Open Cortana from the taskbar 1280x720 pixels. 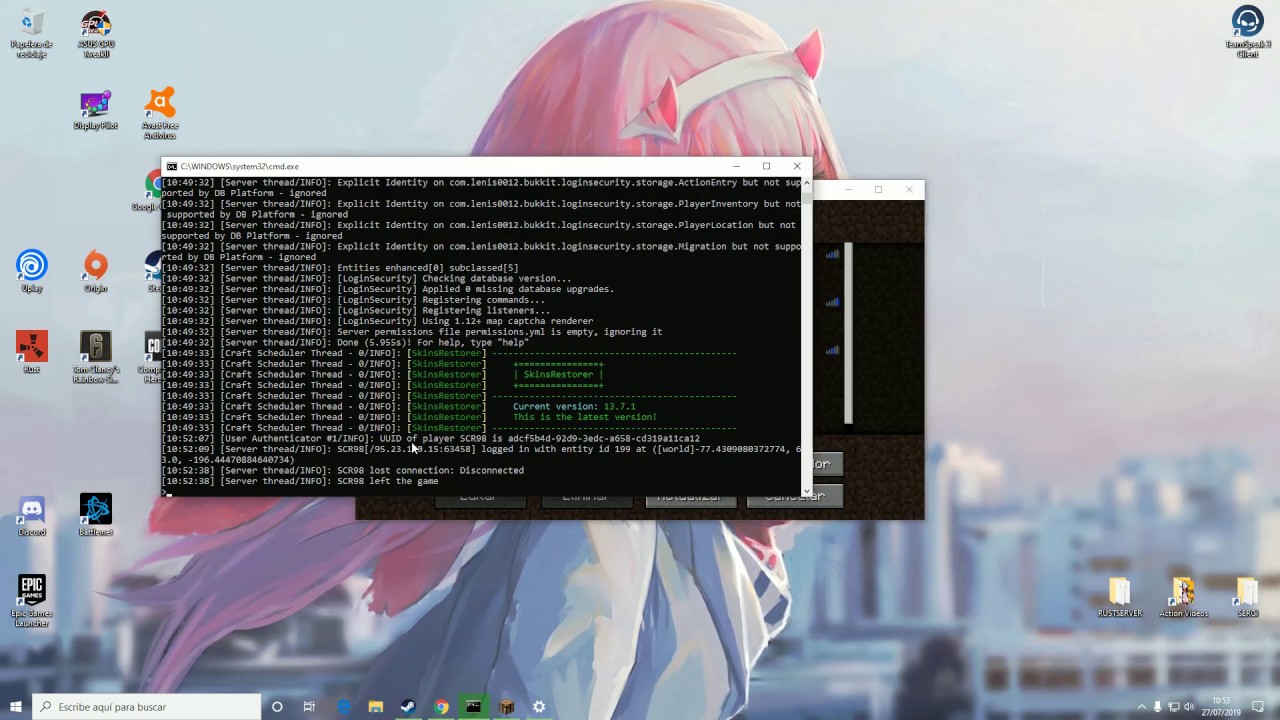[277, 707]
